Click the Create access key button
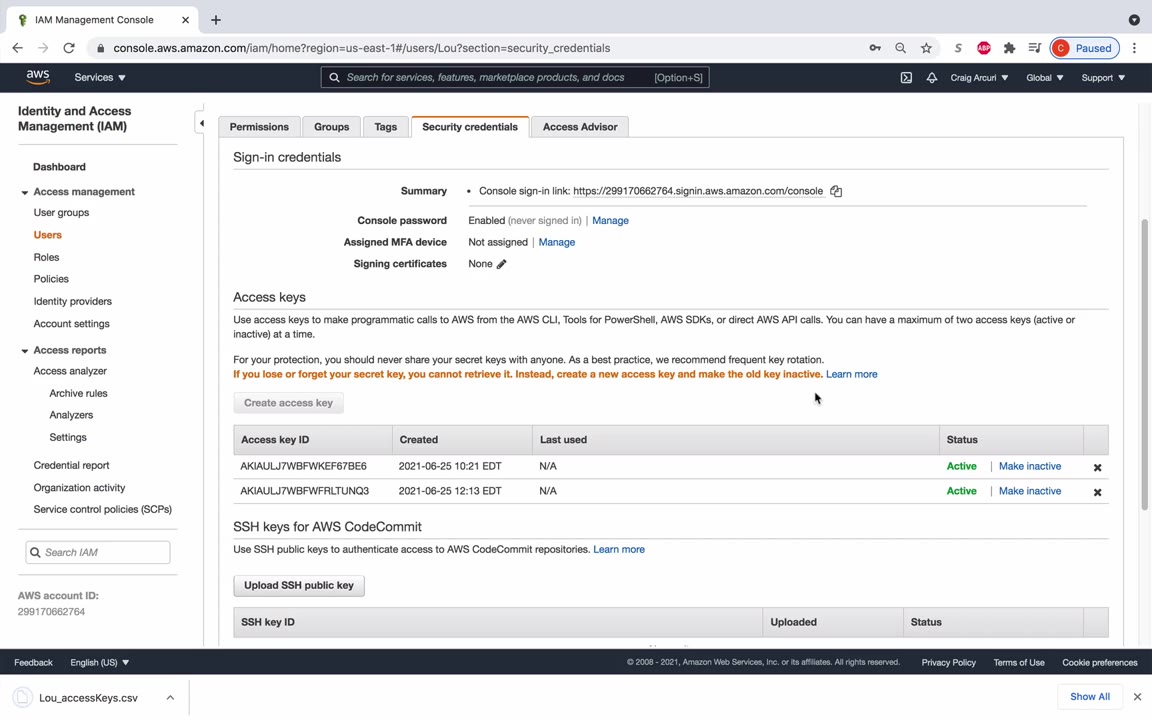Screen dimensions: 1152x720 point(289,403)
